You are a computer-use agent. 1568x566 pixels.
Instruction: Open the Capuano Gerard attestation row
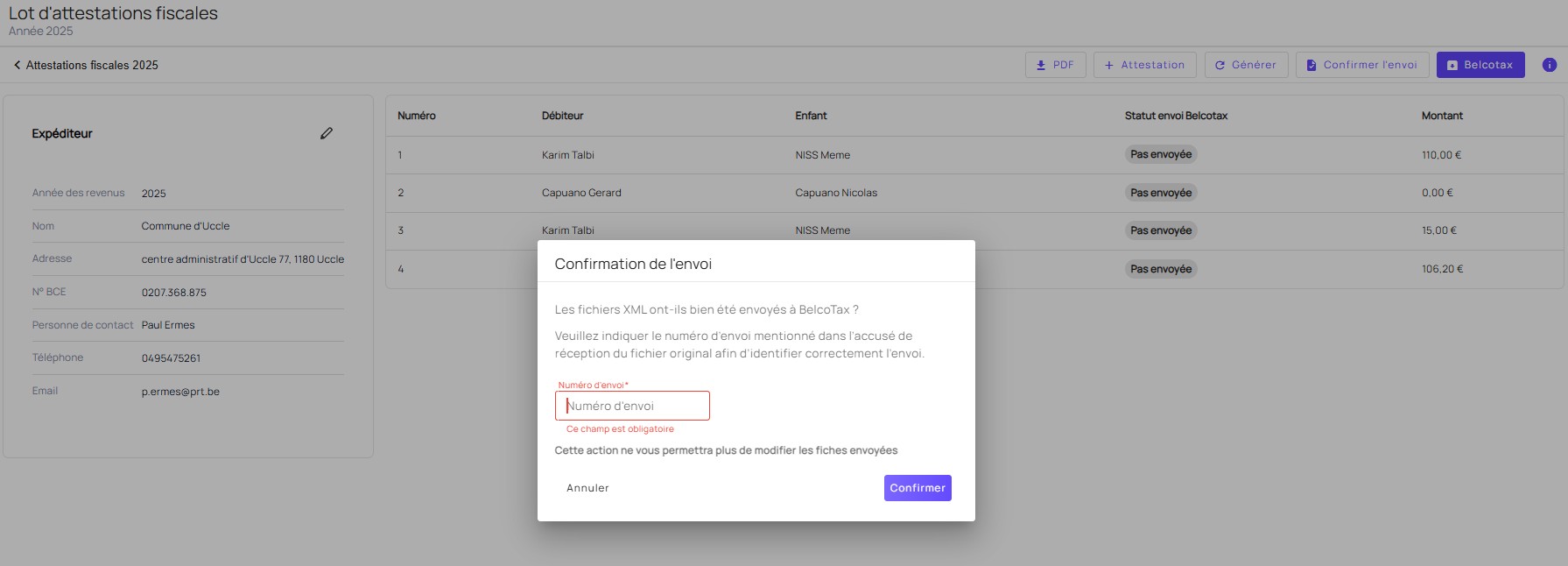click(581, 193)
